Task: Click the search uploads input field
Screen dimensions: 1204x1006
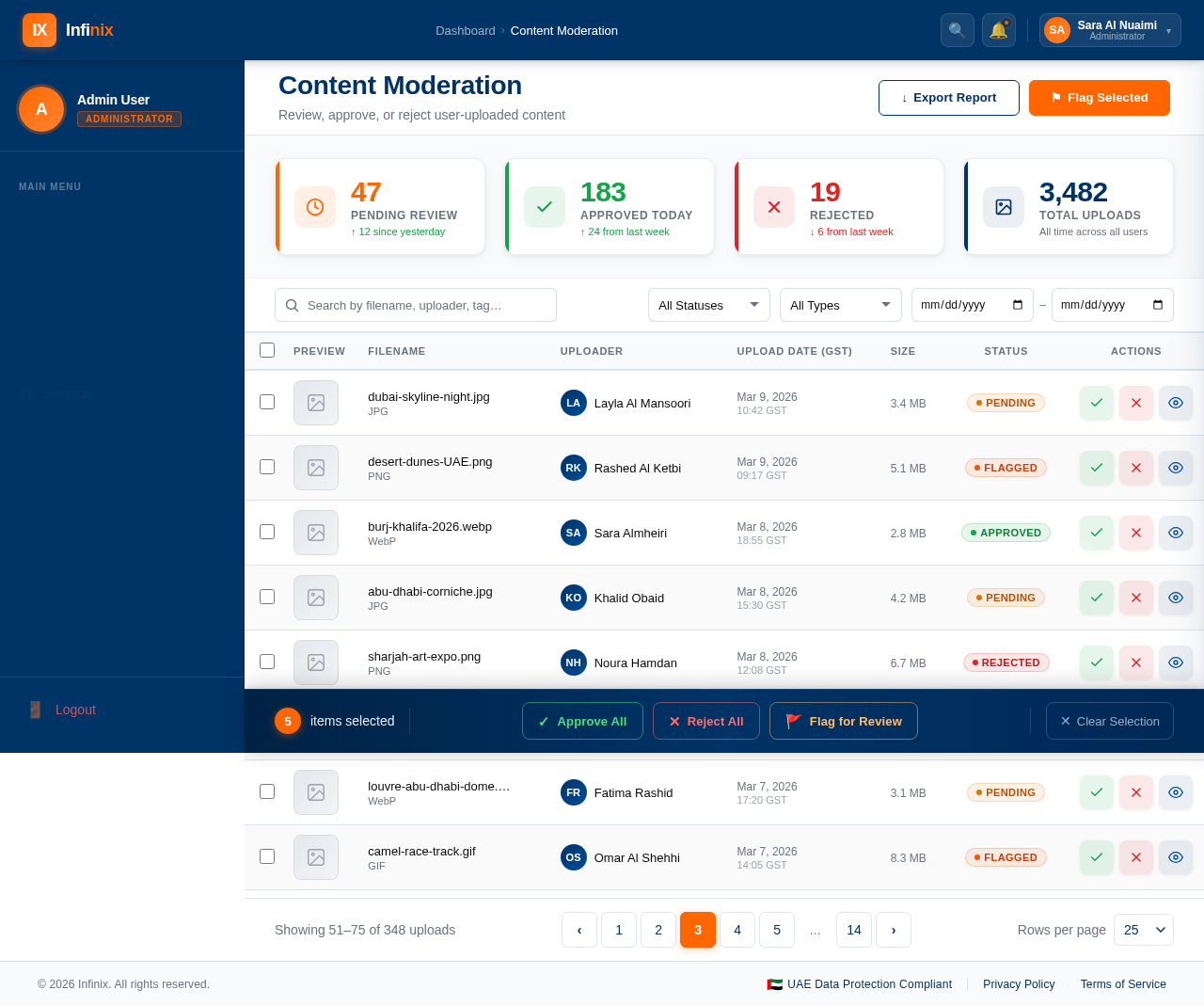Action: [415, 304]
